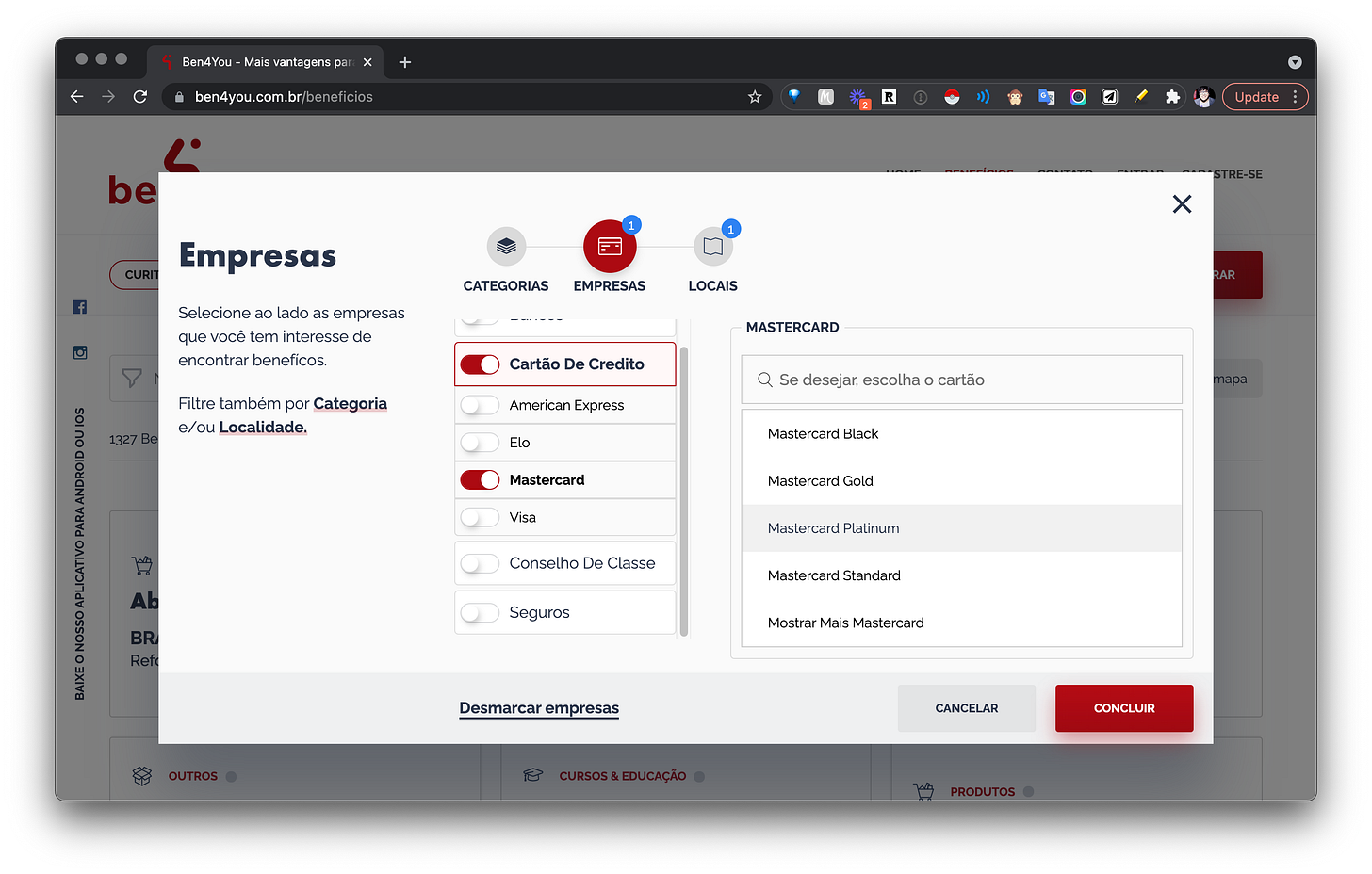
Task: Enable the Conselho De Classe switch
Action: (480, 563)
